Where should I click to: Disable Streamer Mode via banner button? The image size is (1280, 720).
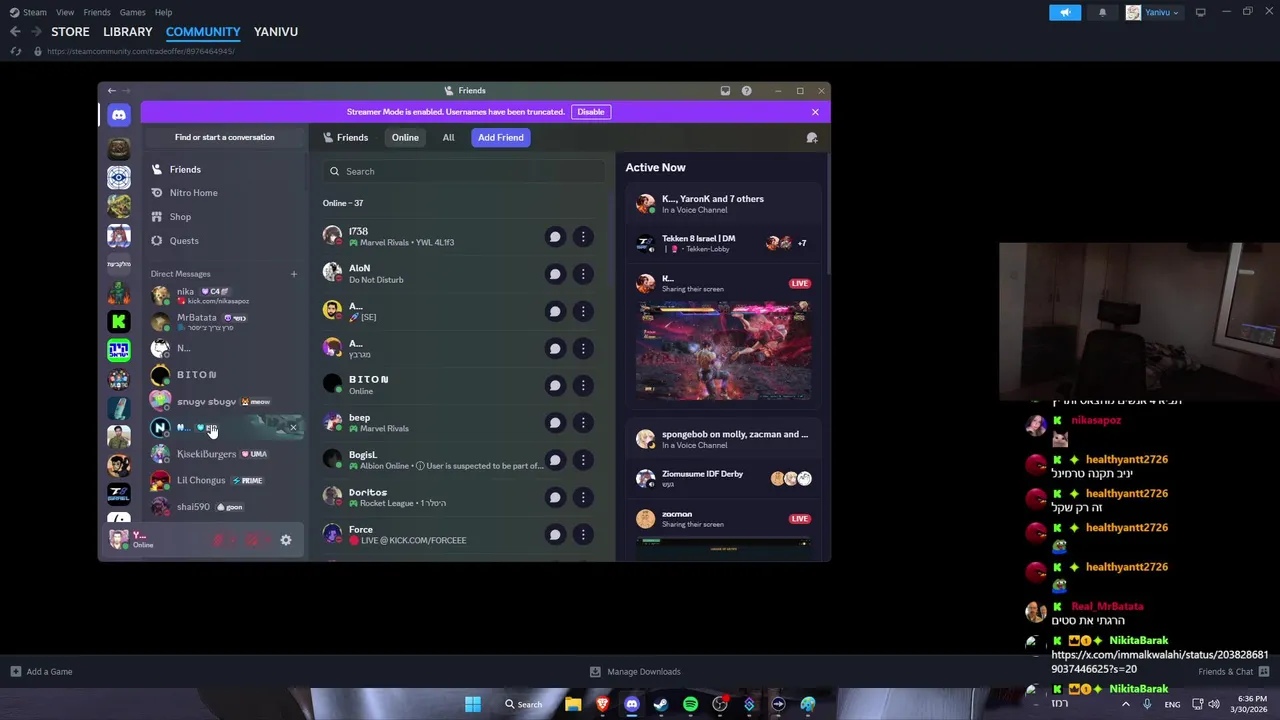point(591,112)
